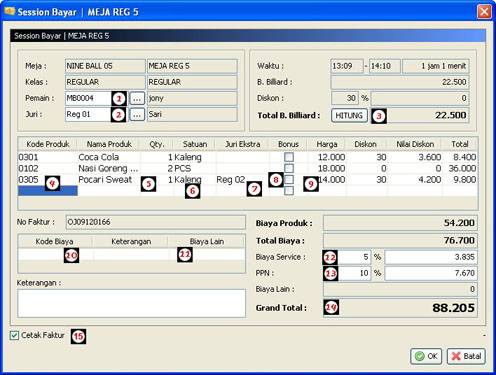
Task: Click the Grand Total value 88.205
Action: (453, 308)
